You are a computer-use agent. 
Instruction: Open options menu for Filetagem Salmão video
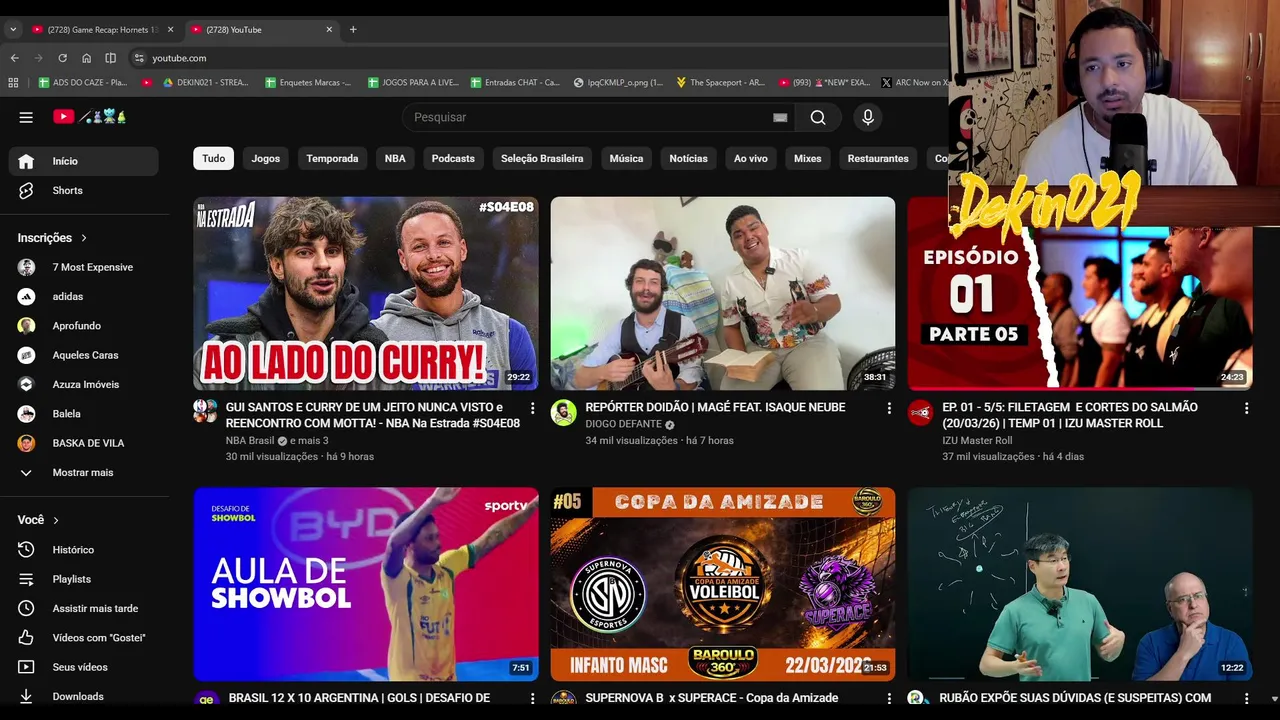pos(1246,408)
